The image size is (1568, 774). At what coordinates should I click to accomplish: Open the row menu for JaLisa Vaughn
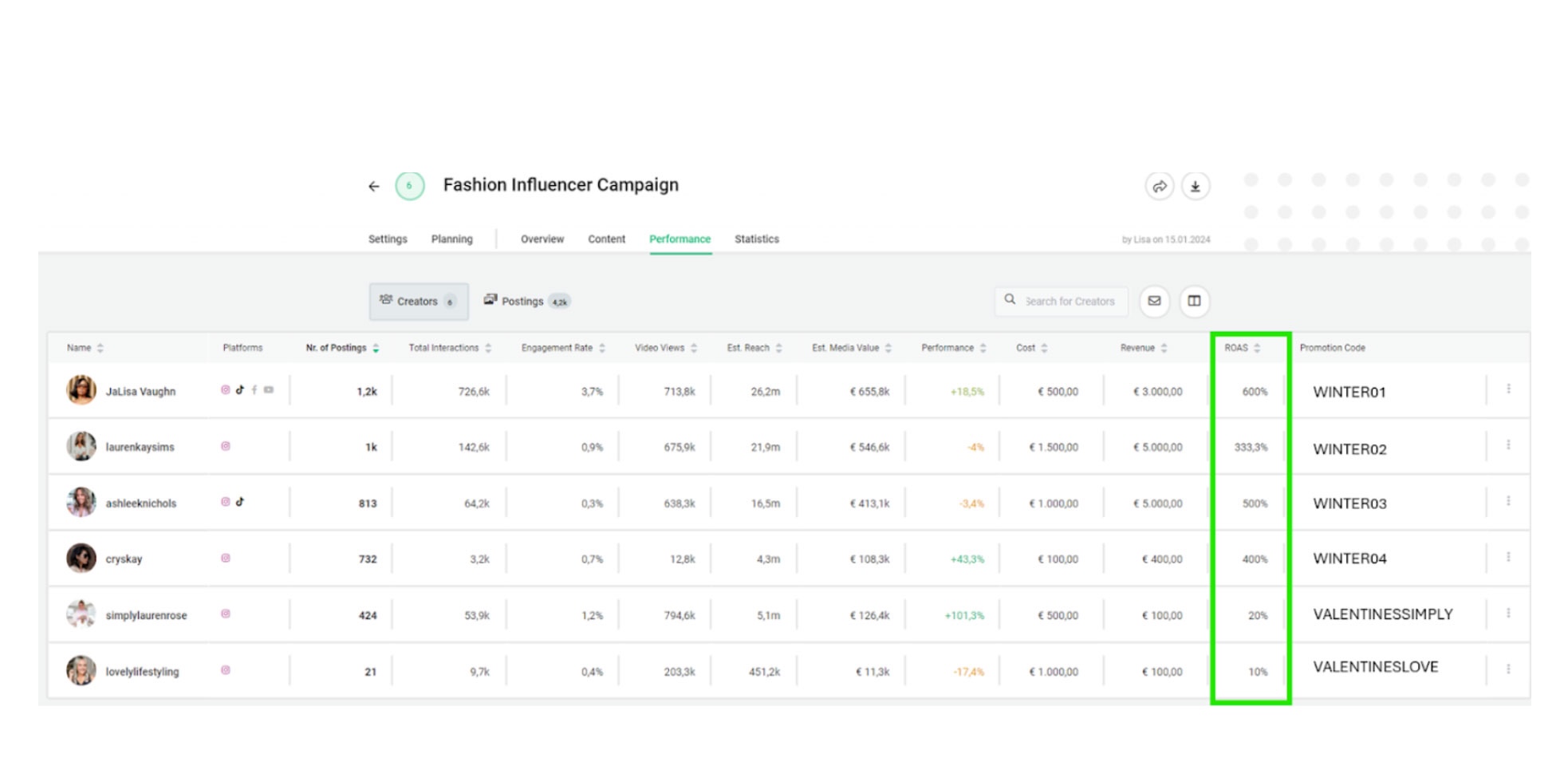[1507, 389]
